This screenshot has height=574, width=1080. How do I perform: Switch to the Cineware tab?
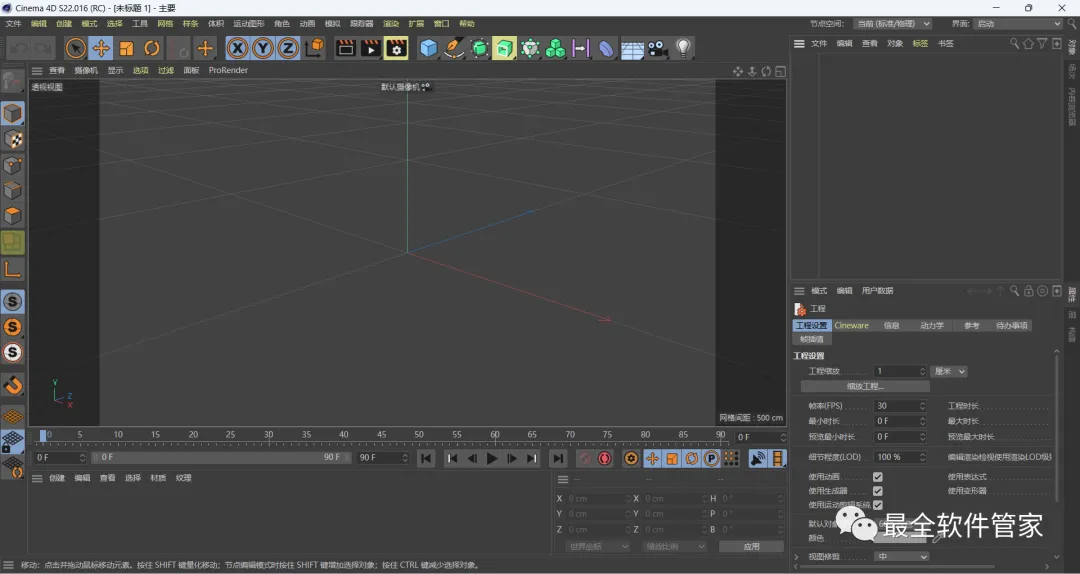tap(851, 326)
